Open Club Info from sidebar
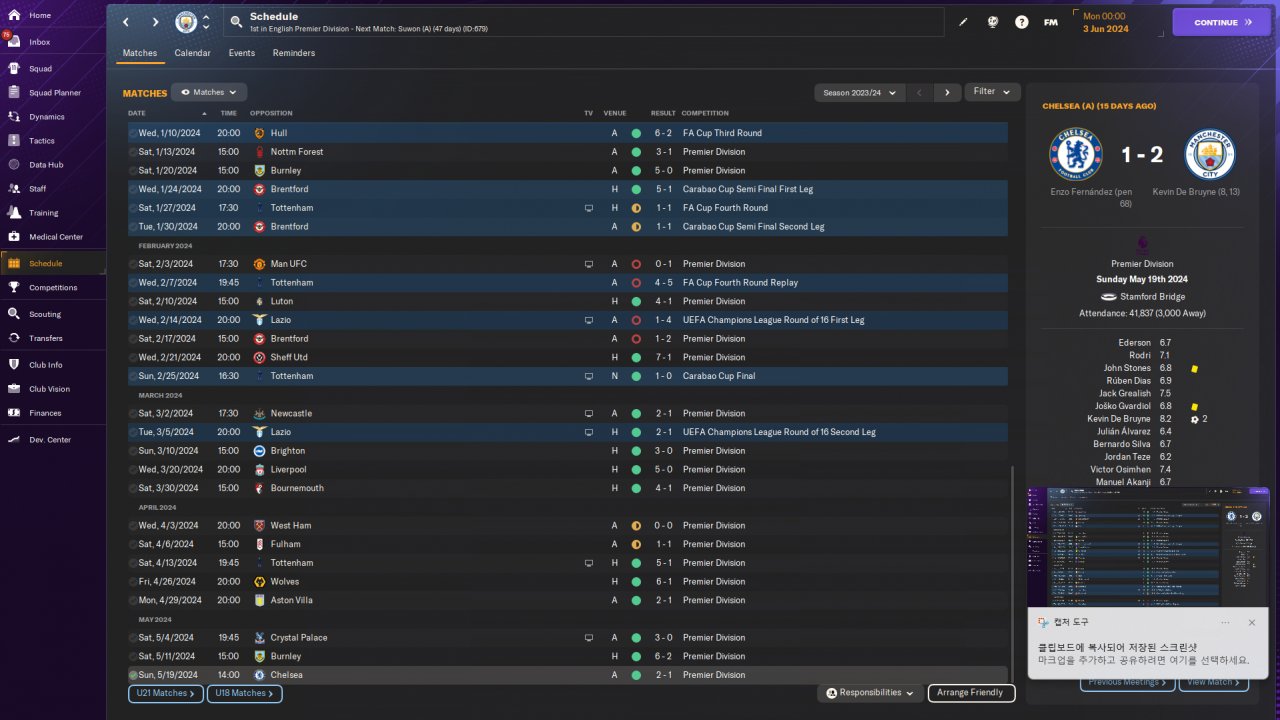Viewport: 1280px width, 720px height. click(x=46, y=365)
